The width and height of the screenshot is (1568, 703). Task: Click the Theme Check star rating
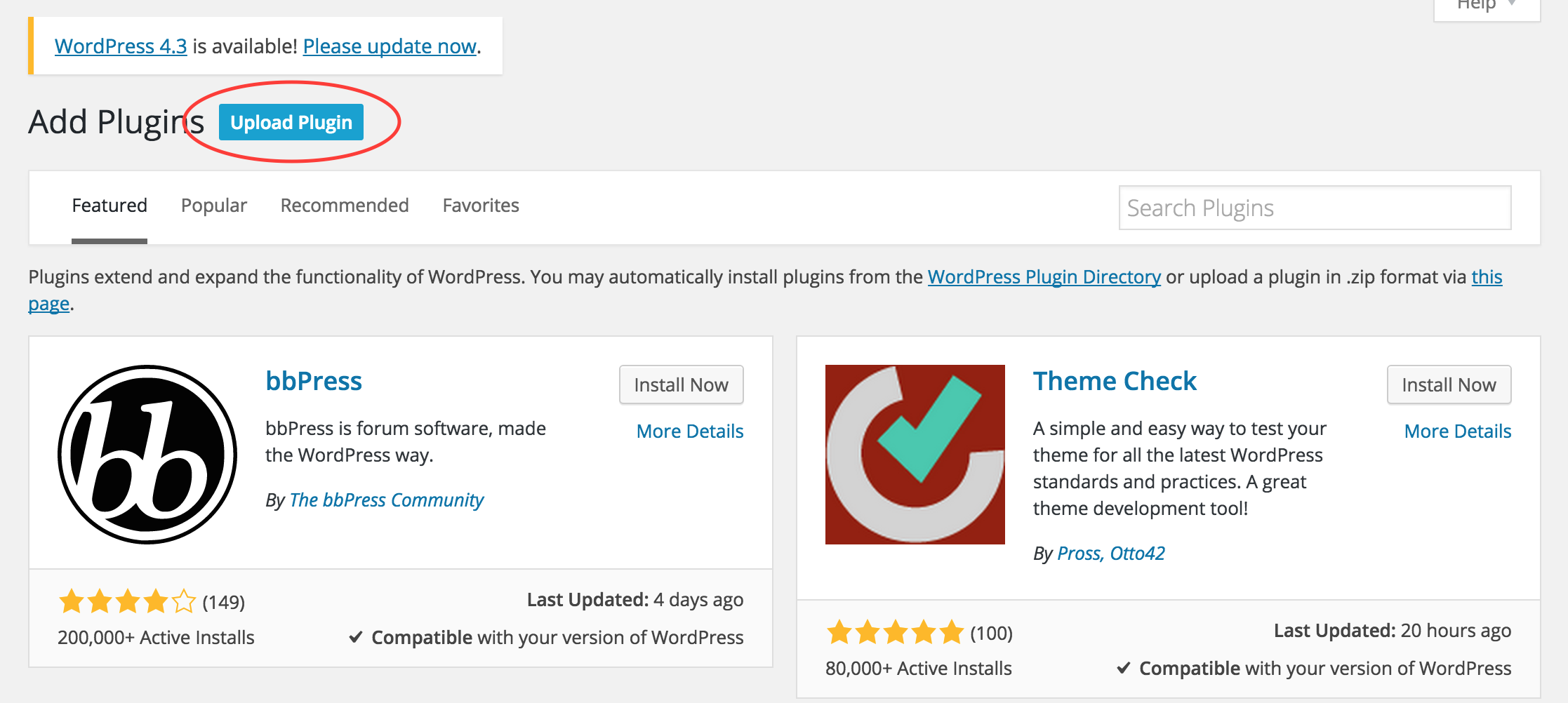point(895,632)
